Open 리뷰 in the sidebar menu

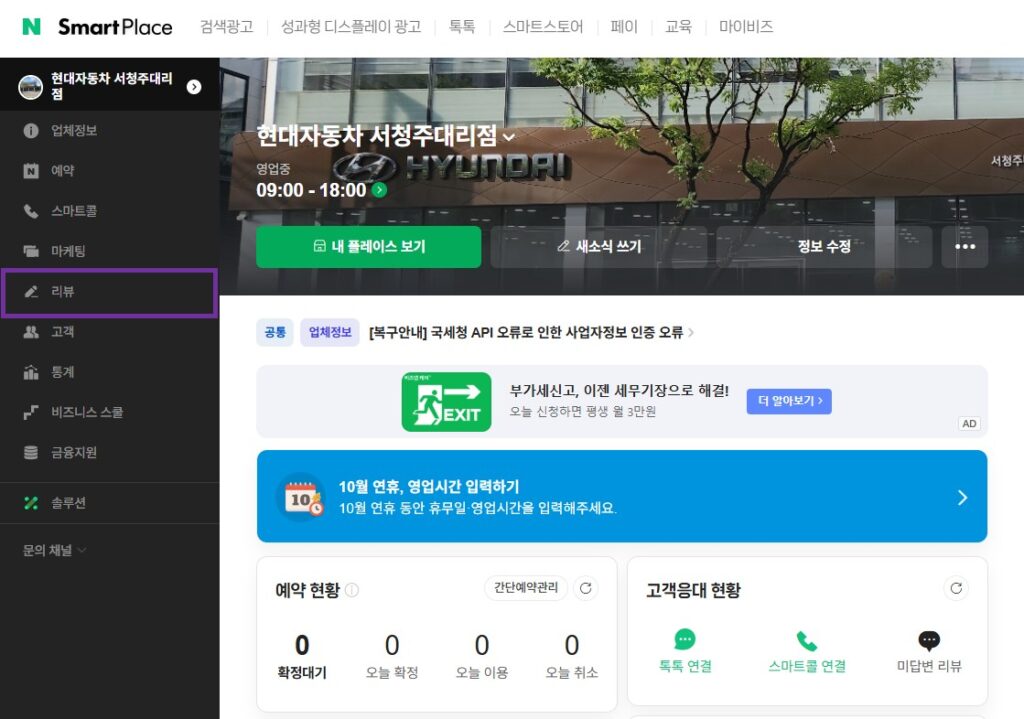[63, 292]
